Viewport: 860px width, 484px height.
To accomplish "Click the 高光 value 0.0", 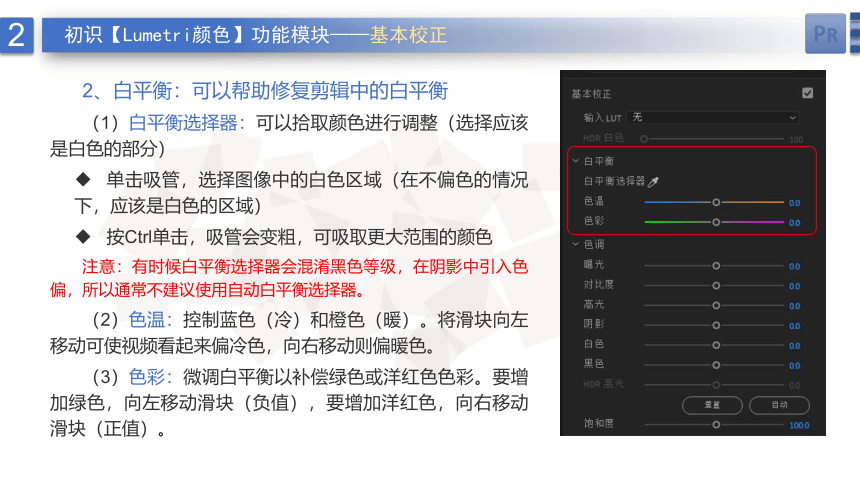I will (794, 306).
